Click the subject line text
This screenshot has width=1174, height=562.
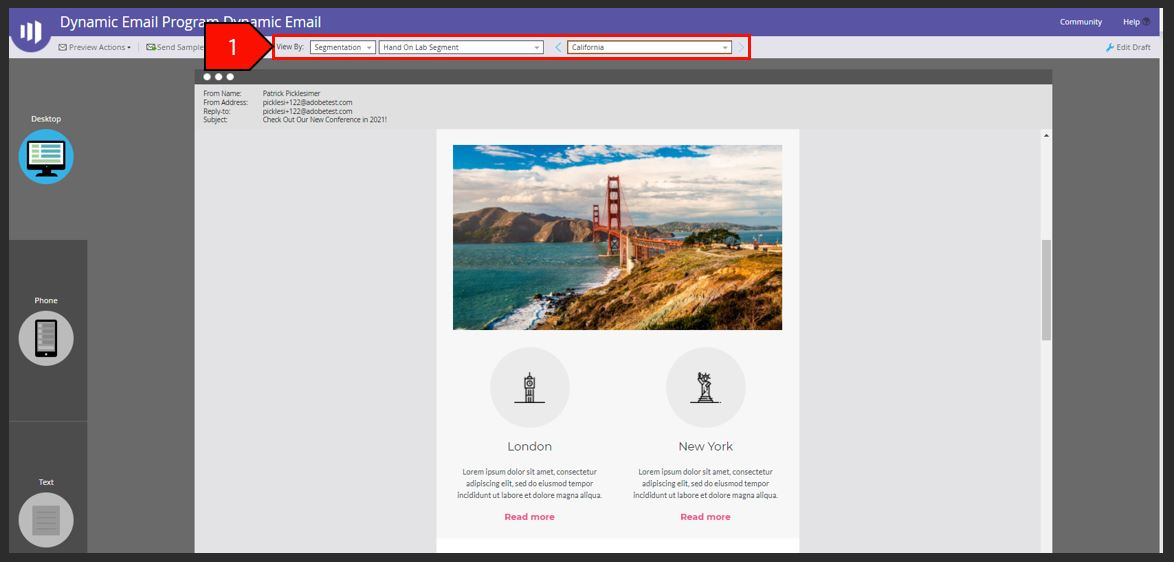[324, 120]
